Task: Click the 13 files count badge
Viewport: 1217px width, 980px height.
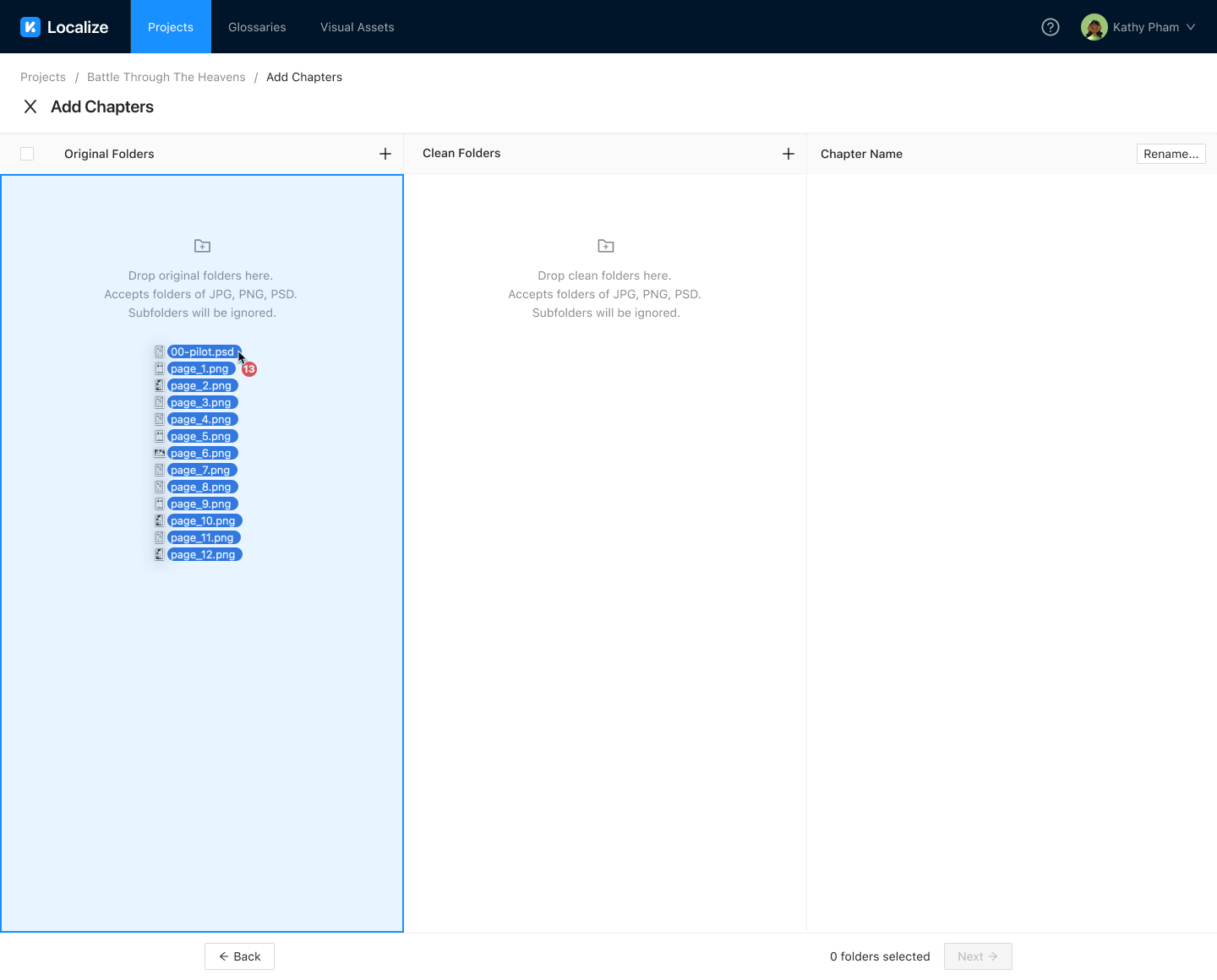Action: [x=249, y=369]
